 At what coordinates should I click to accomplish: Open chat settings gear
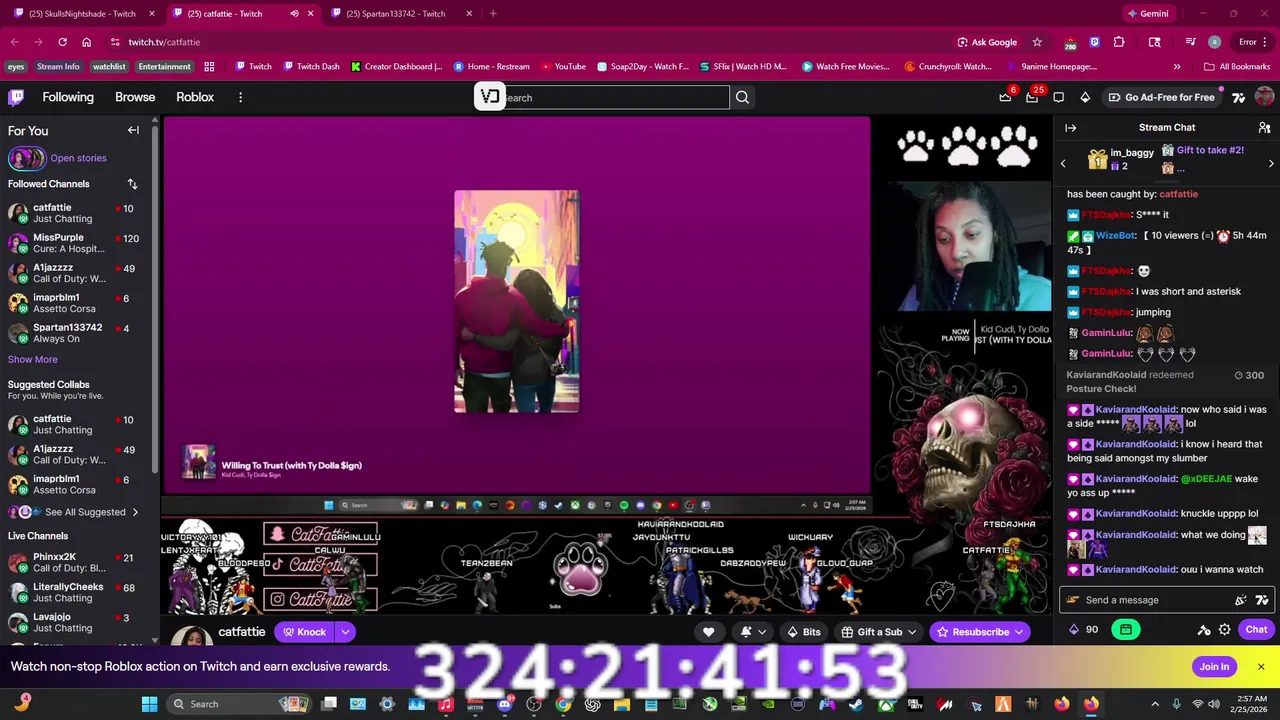(1224, 630)
